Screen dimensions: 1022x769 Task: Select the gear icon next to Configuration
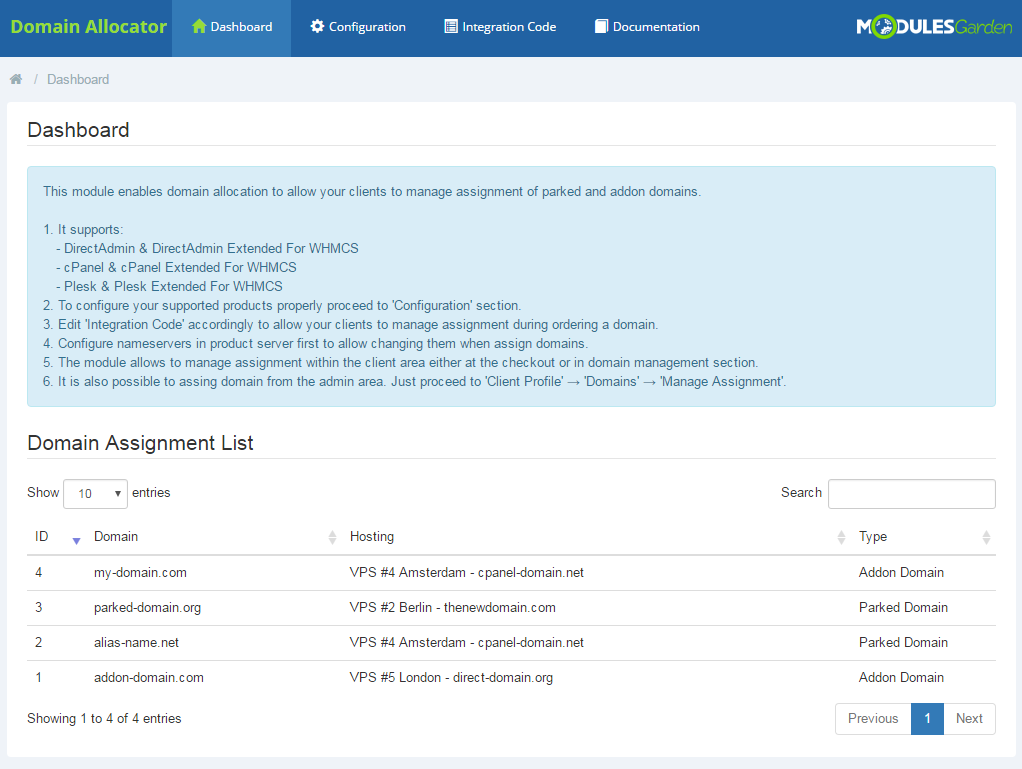tap(316, 27)
